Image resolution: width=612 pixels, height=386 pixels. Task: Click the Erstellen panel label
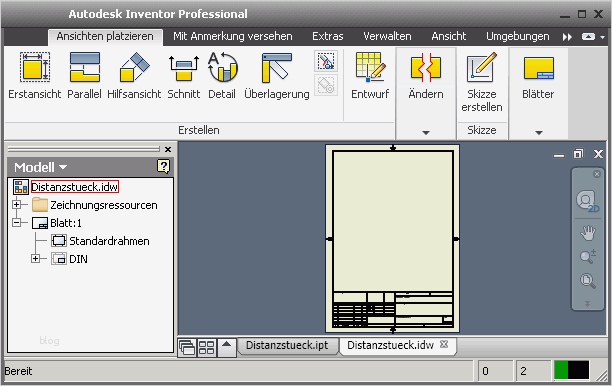click(x=199, y=130)
